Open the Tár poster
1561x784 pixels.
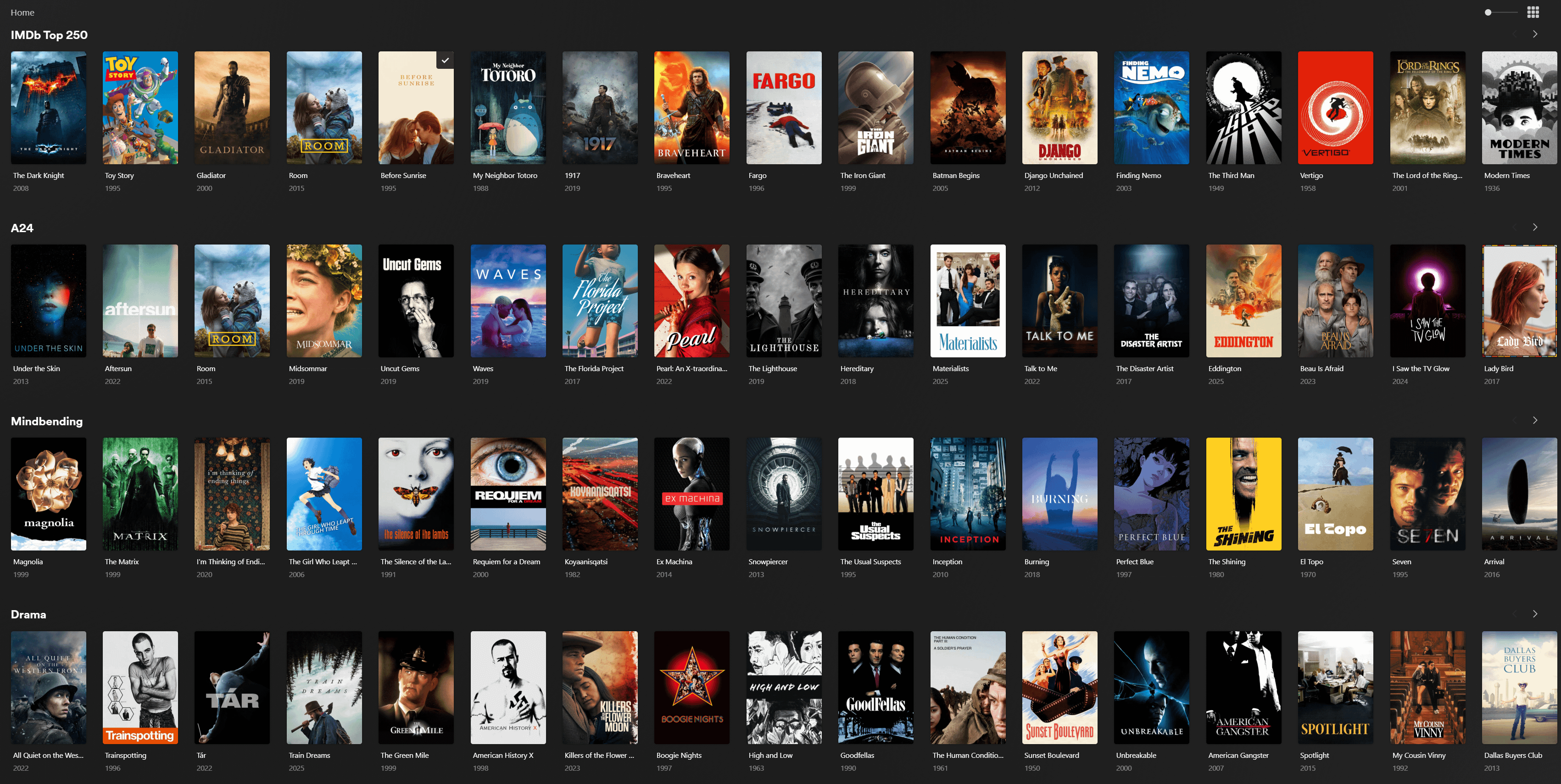click(232, 688)
